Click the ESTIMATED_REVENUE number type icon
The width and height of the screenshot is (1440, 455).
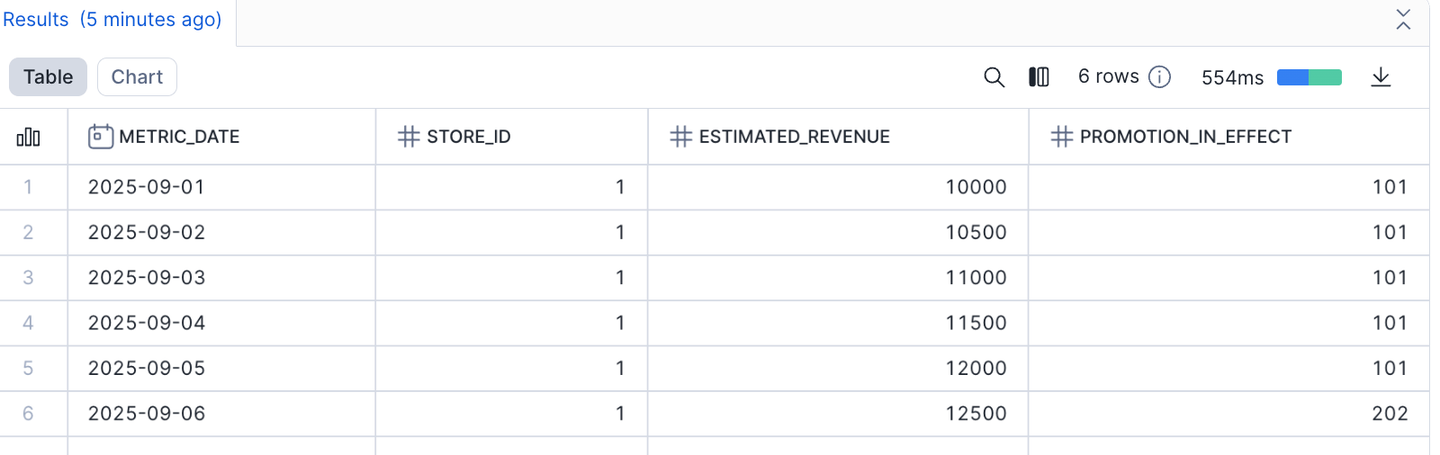click(x=680, y=137)
